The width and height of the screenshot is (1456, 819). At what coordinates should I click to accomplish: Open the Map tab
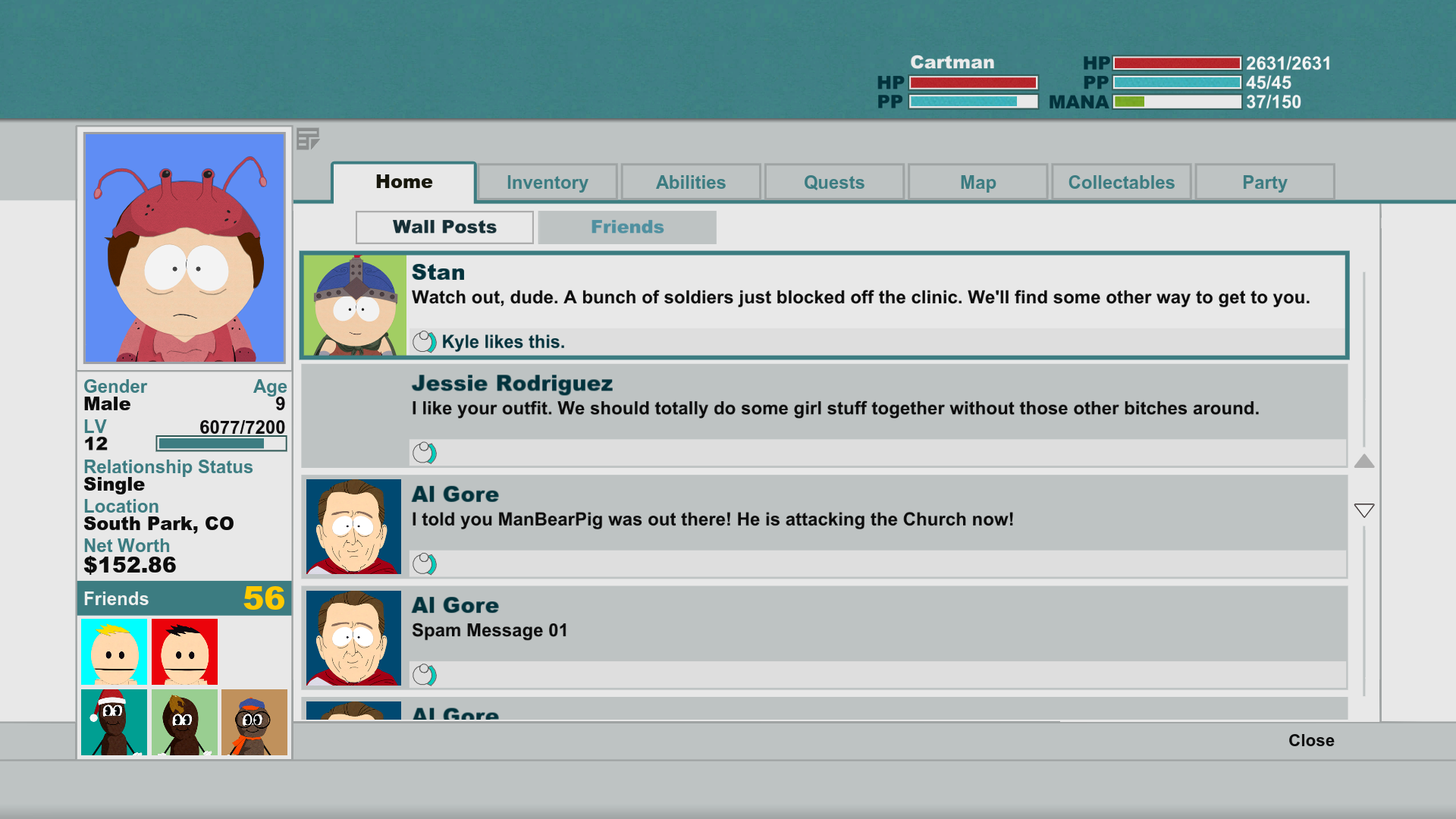point(977,183)
